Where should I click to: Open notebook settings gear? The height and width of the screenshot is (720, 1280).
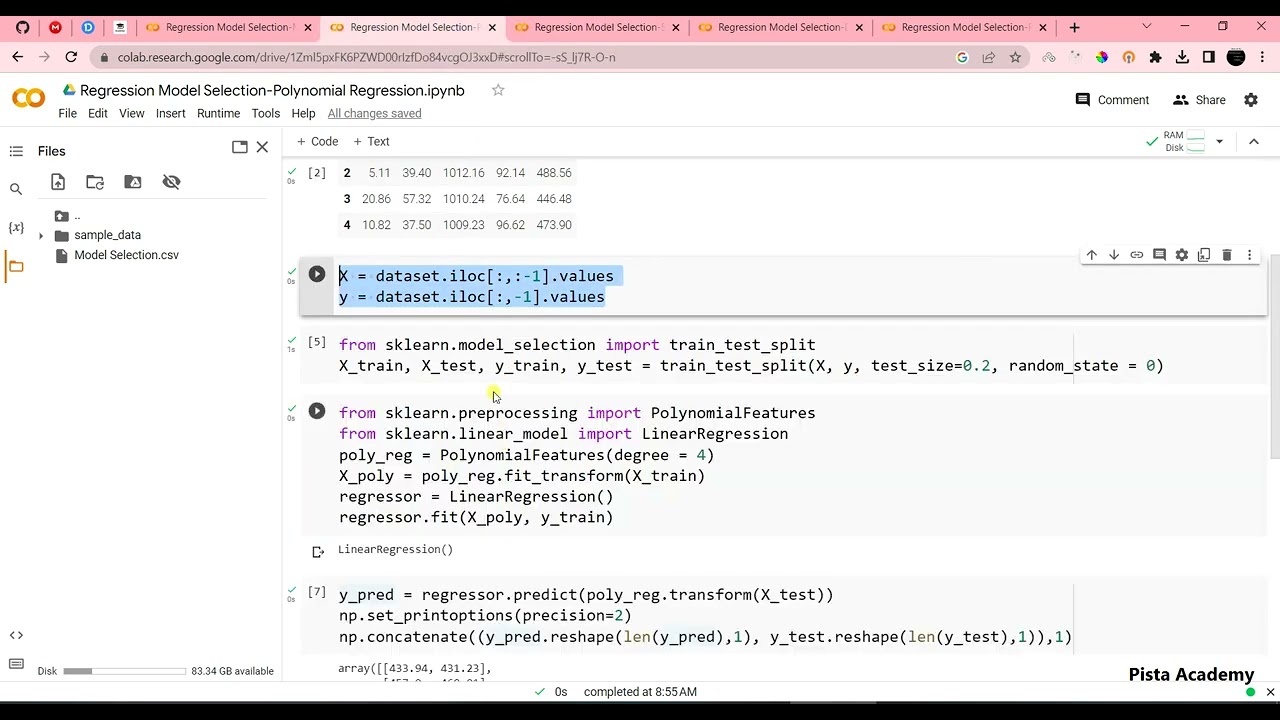1251,100
